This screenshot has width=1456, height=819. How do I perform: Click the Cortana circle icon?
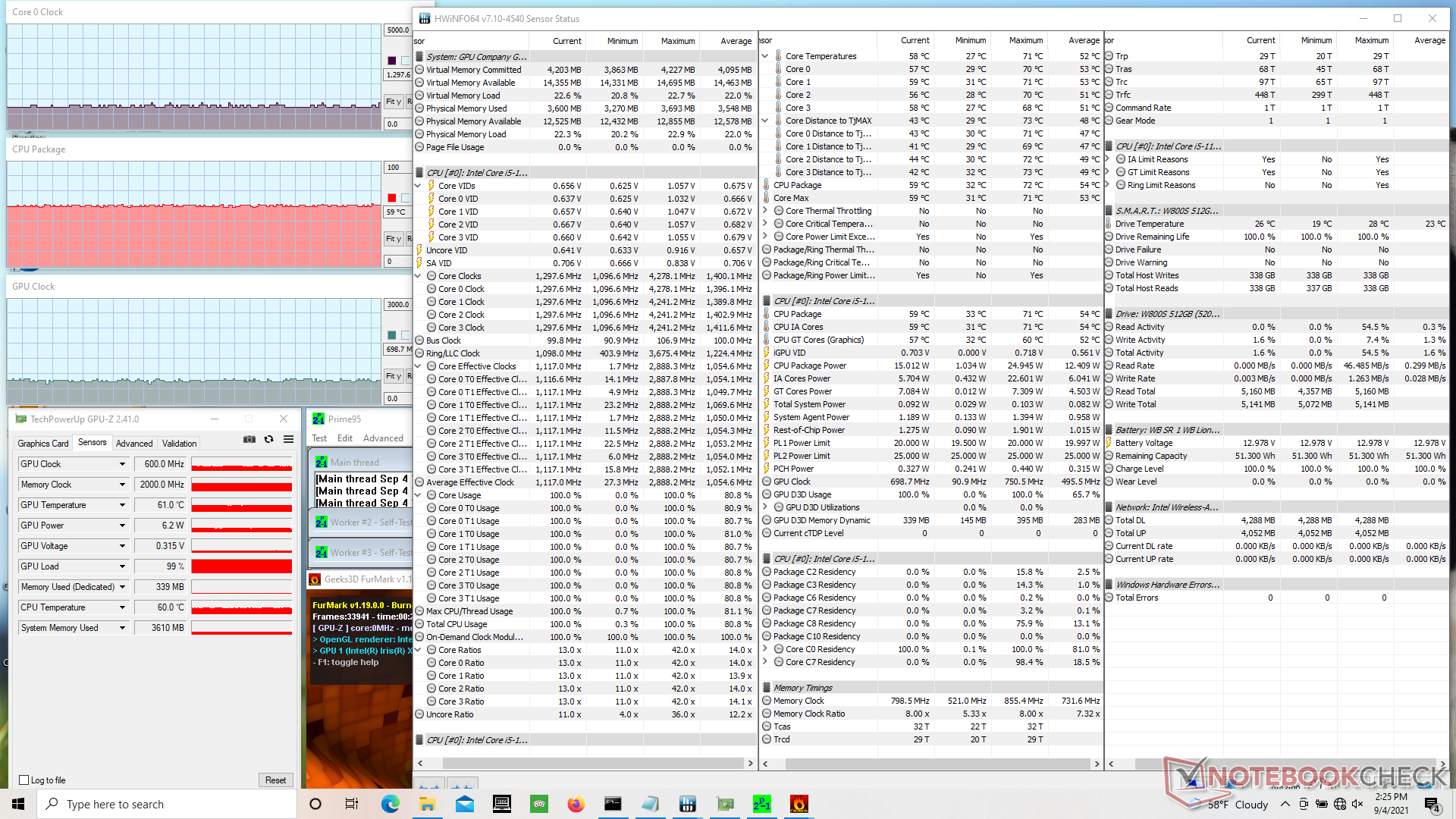pos(315,804)
